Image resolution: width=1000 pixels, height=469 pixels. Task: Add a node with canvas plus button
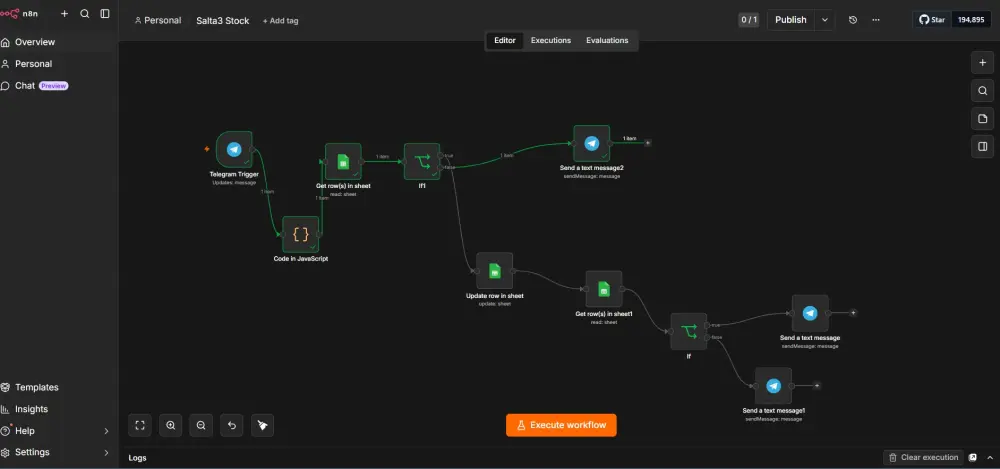[982, 63]
